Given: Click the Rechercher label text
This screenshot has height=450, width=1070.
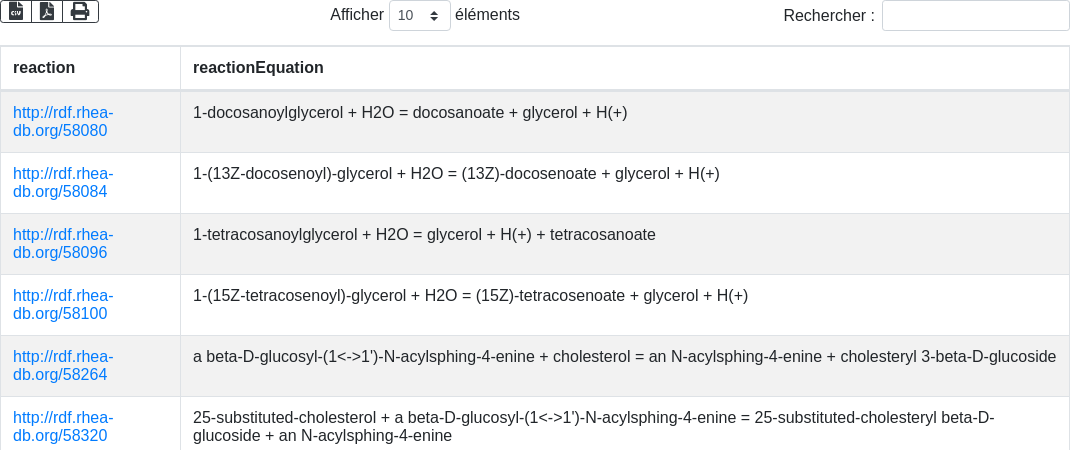Looking at the screenshot, I should point(828,16).
